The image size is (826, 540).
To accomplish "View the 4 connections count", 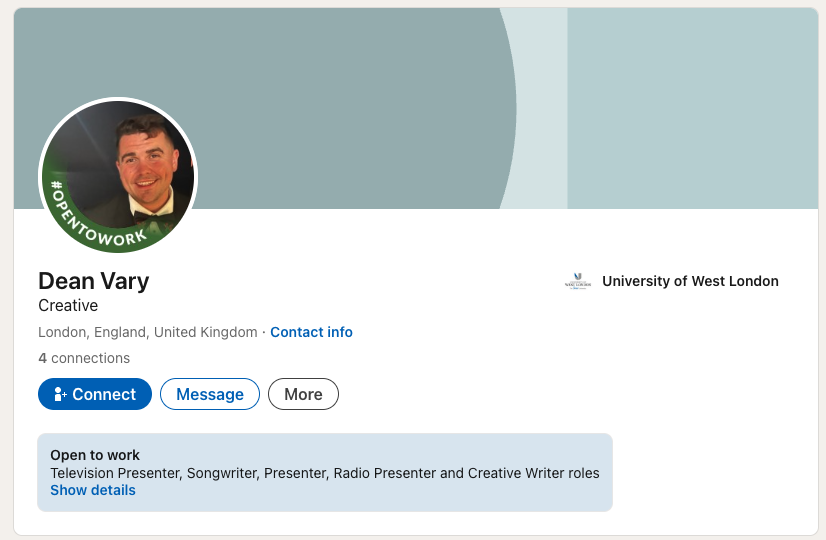I will (x=84, y=358).
